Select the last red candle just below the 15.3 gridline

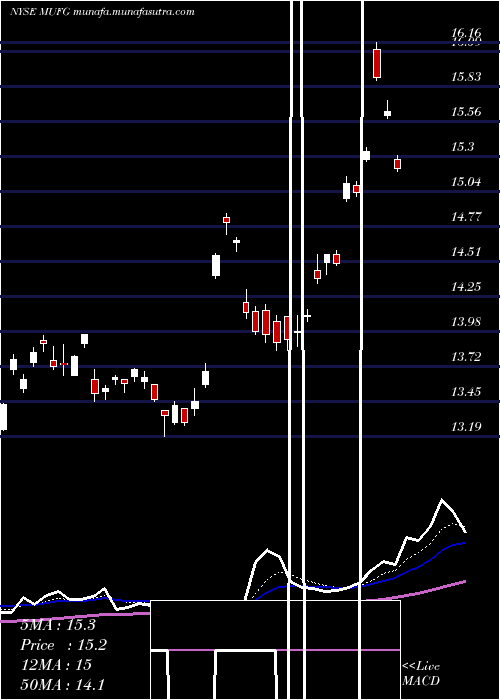tap(397, 163)
